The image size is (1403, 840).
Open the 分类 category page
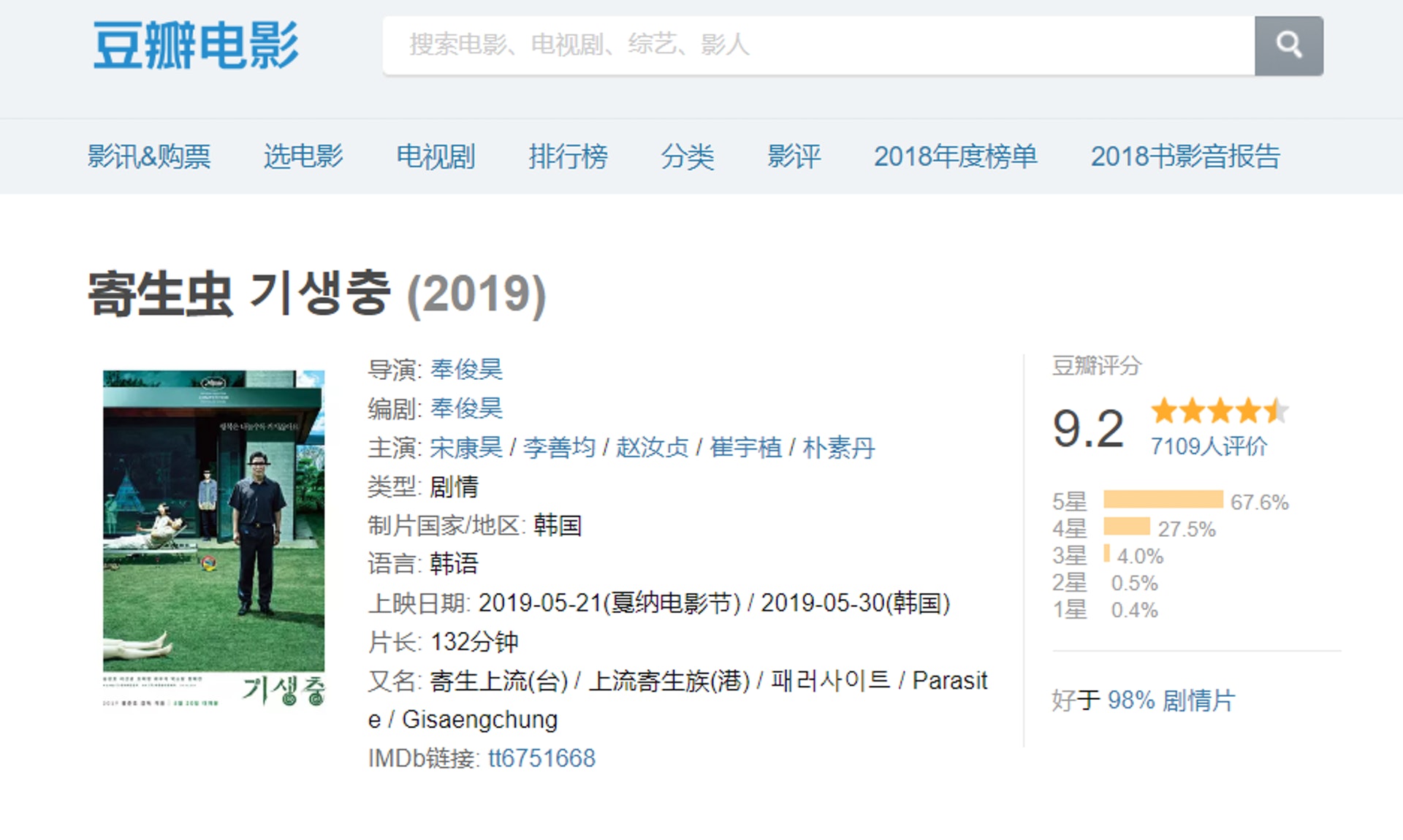[687, 156]
